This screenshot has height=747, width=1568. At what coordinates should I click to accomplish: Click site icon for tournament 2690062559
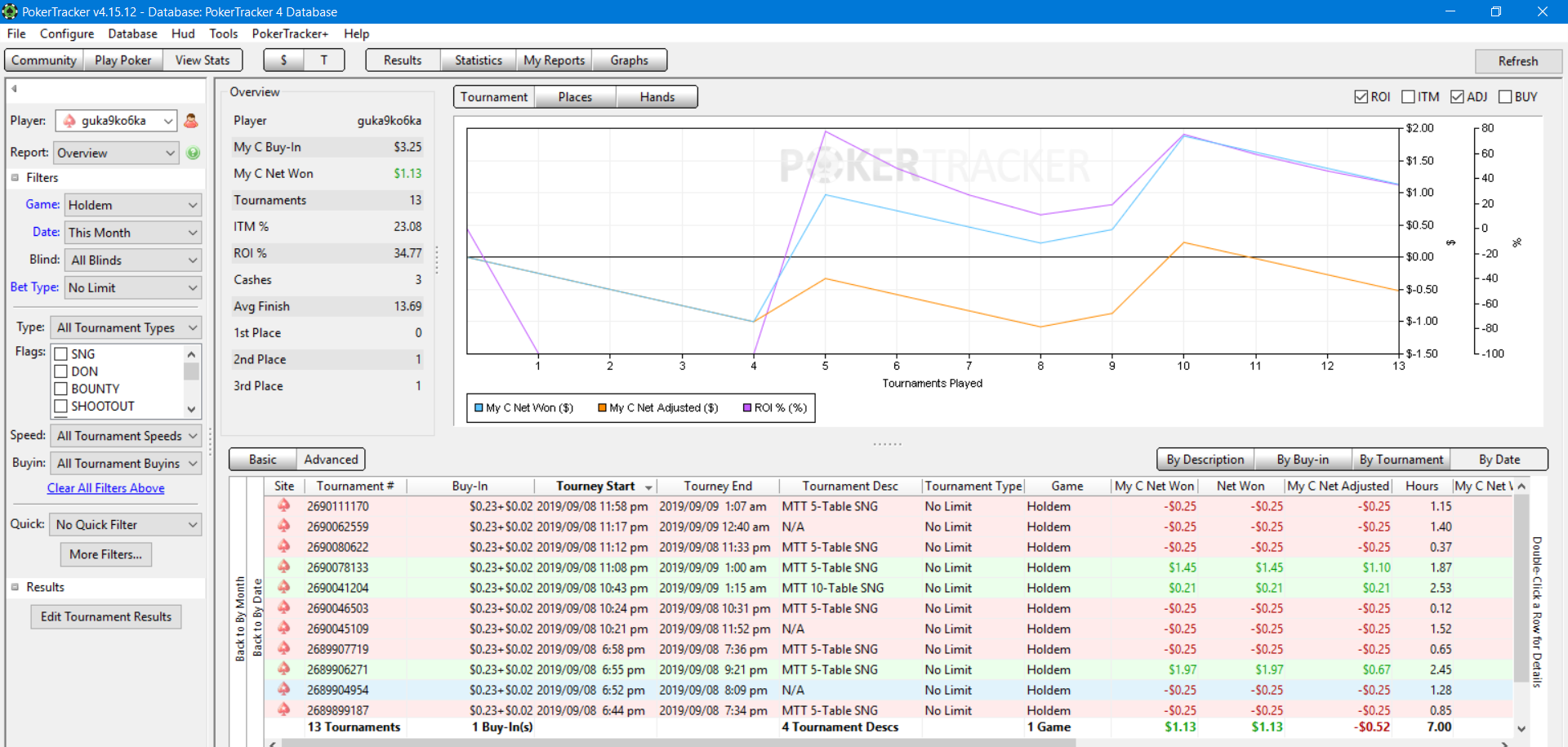[283, 527]
